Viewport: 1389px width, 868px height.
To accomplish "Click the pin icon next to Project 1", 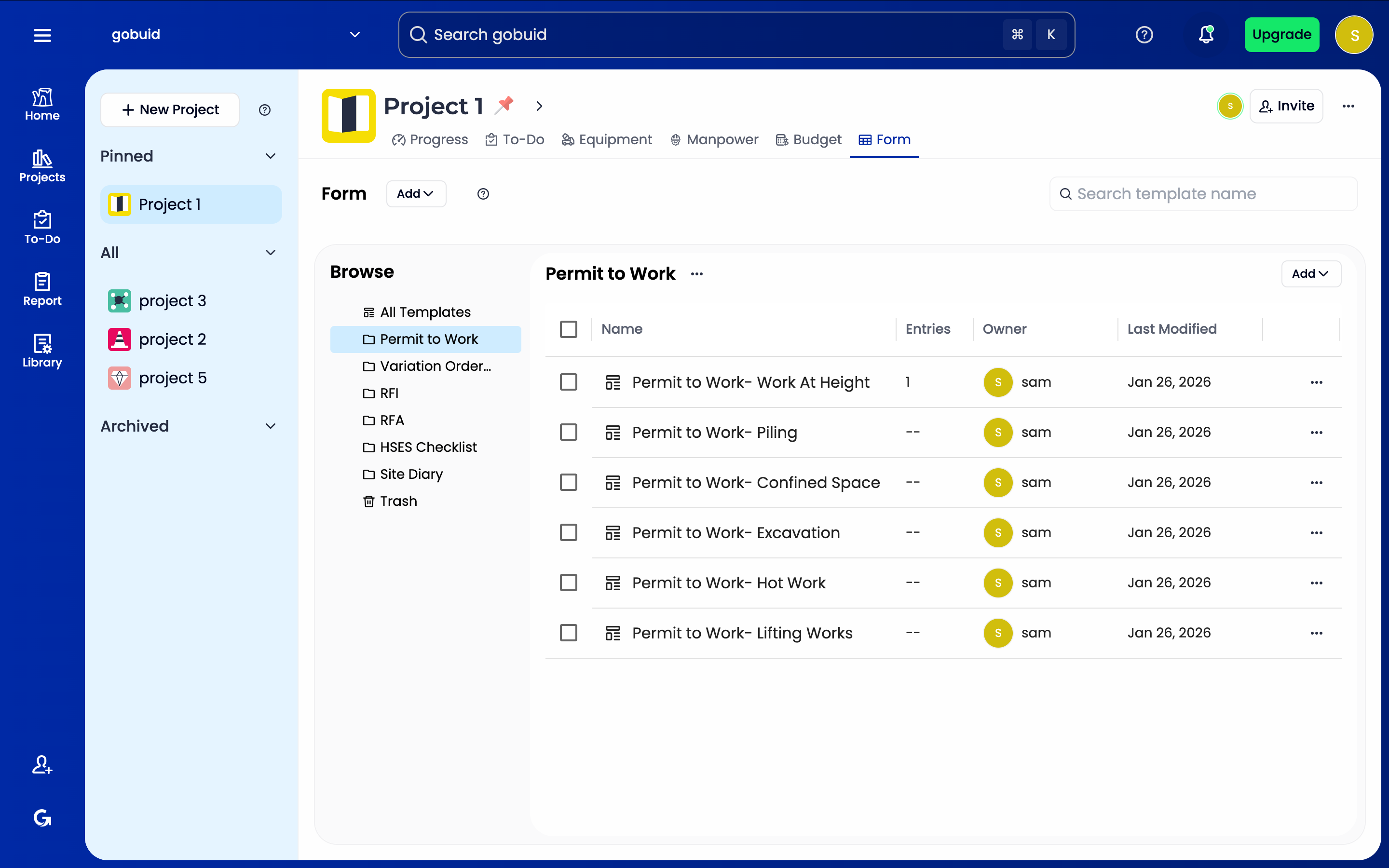I will 504,105.
